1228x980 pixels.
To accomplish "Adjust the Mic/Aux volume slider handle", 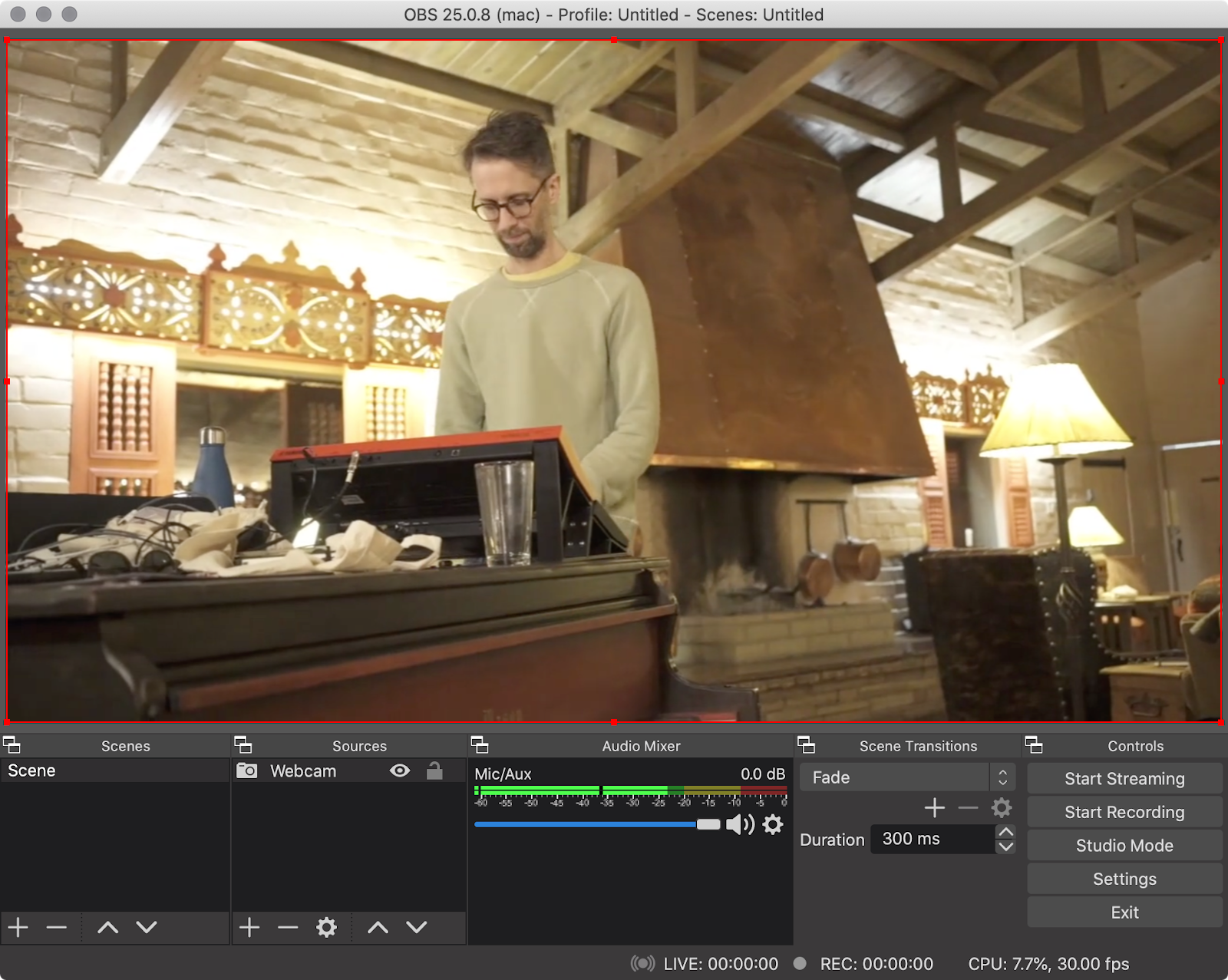I will click(x=708, y=824).
